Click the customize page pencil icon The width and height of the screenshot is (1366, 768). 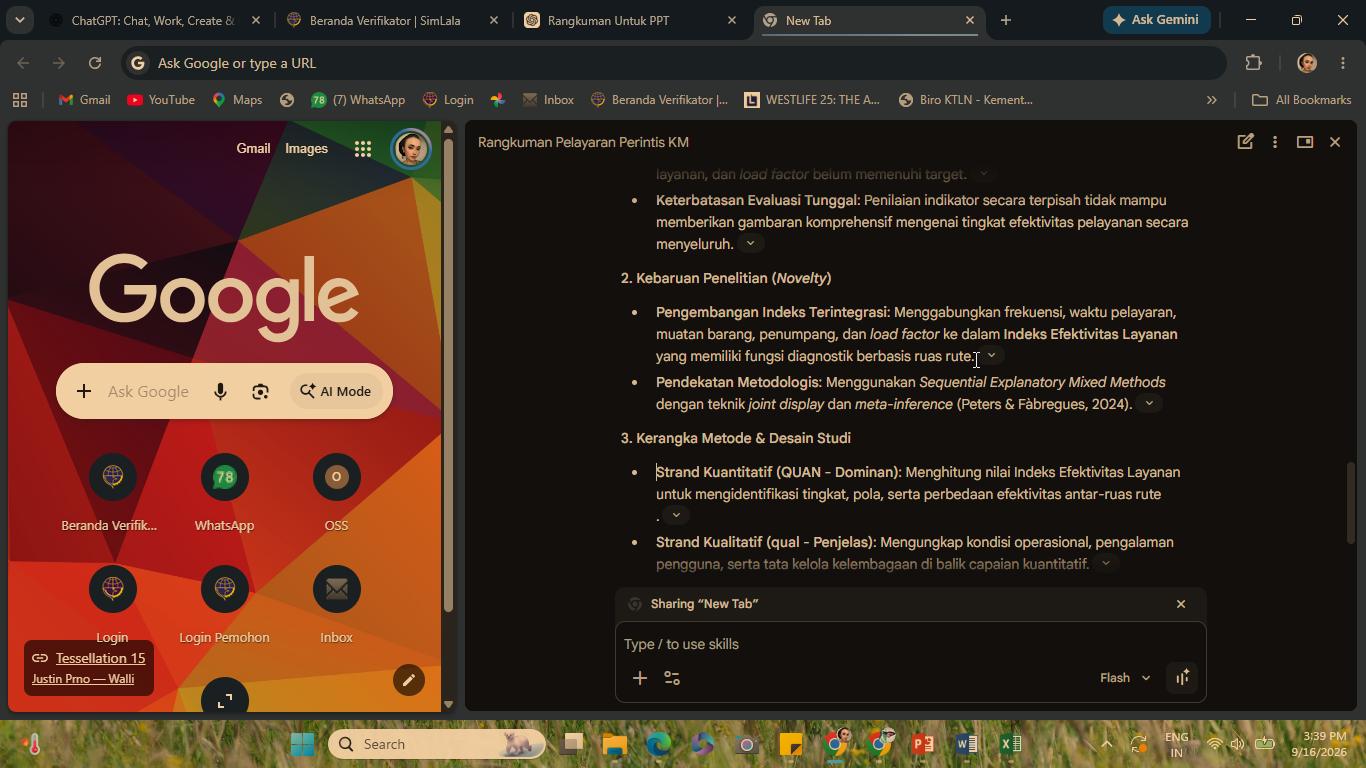point(408,681)
